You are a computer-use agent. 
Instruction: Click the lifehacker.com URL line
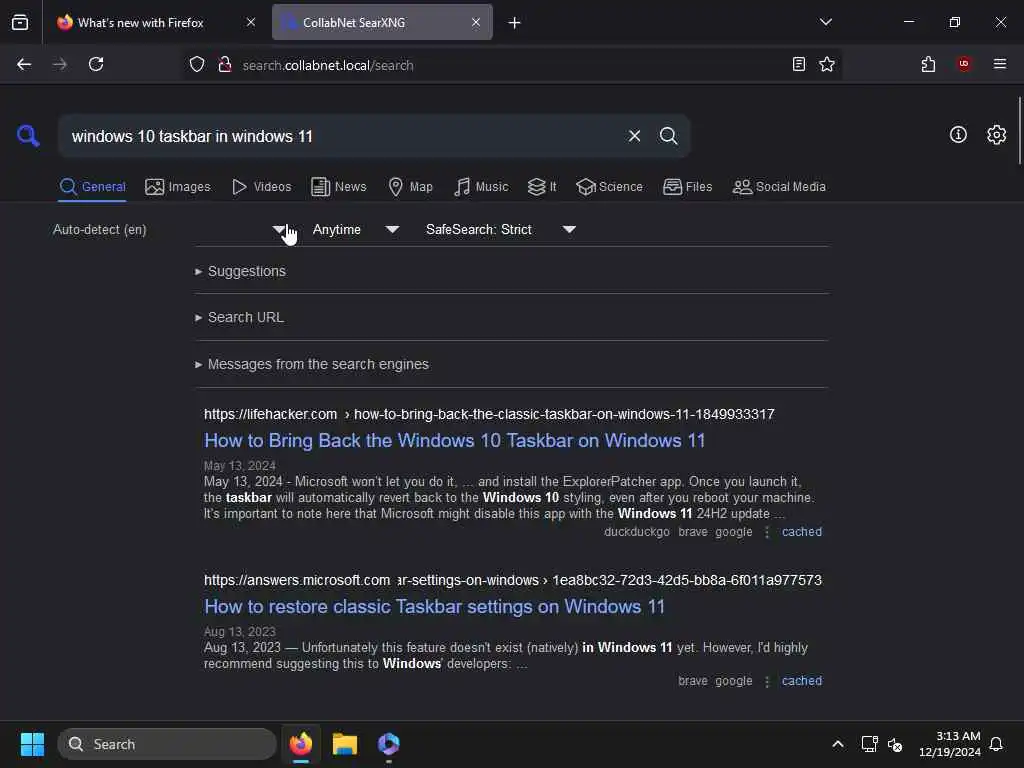[488, 414]
